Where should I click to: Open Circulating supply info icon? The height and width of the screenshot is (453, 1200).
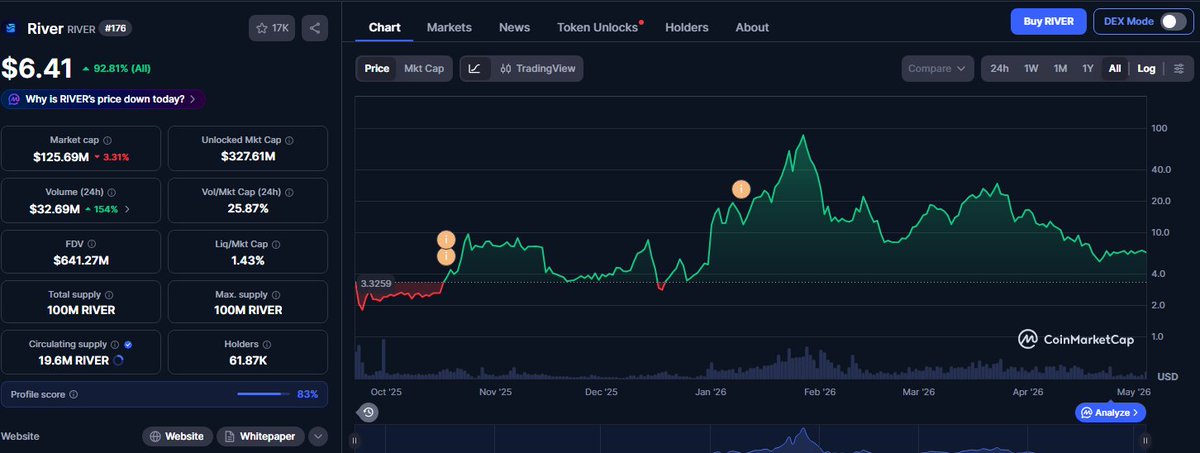[115, 344]
